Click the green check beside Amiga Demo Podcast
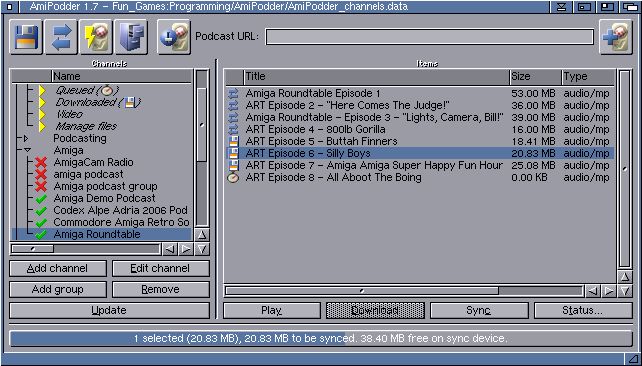642x366 pixels. (x=41, y=199)
